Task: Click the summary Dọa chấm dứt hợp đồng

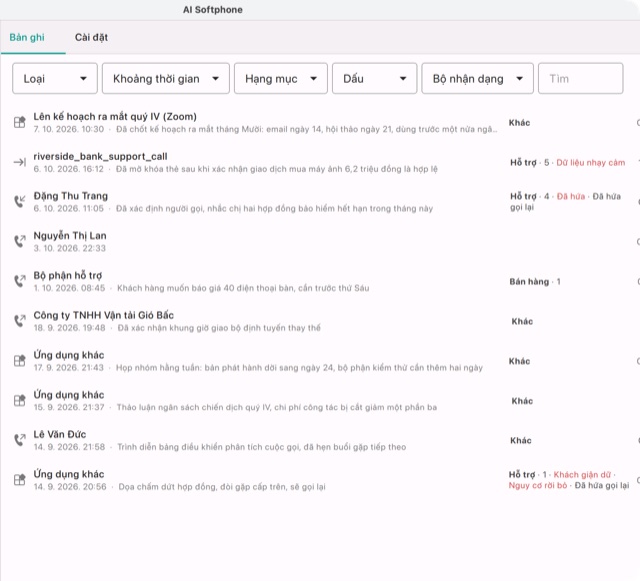Action: [x=222, y=487]
